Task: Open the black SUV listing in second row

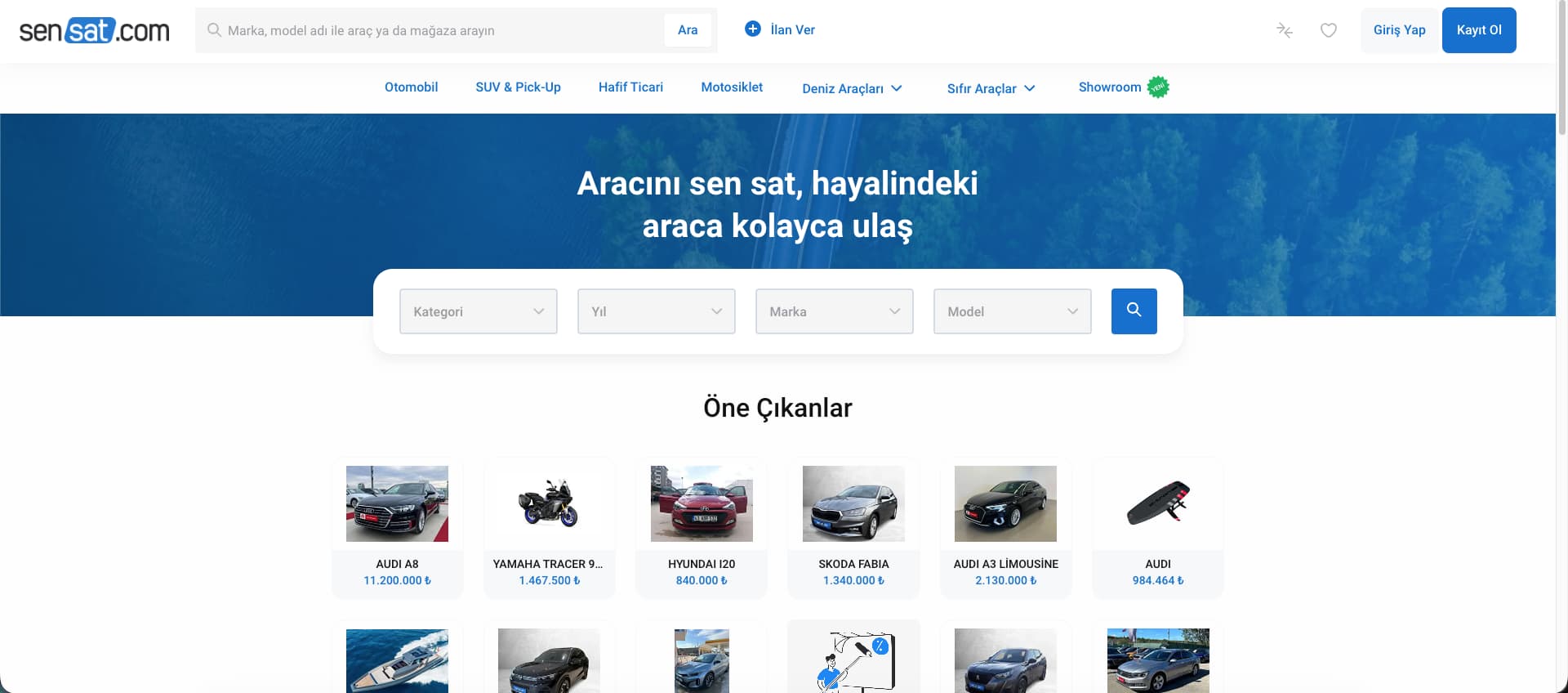Action: 549,661
